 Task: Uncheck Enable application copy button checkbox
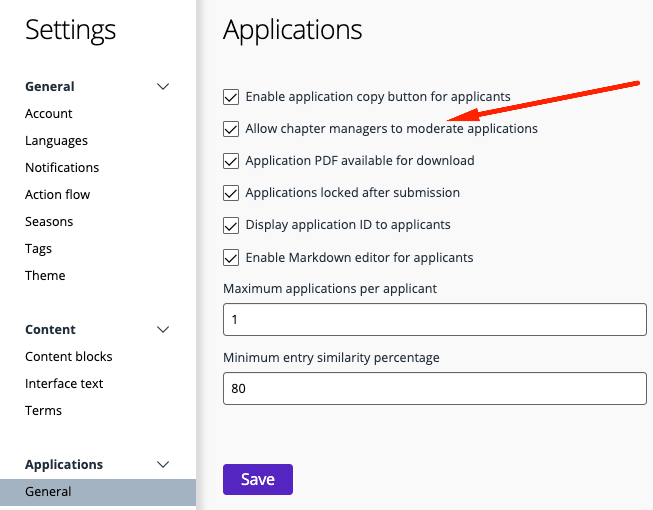231,97
